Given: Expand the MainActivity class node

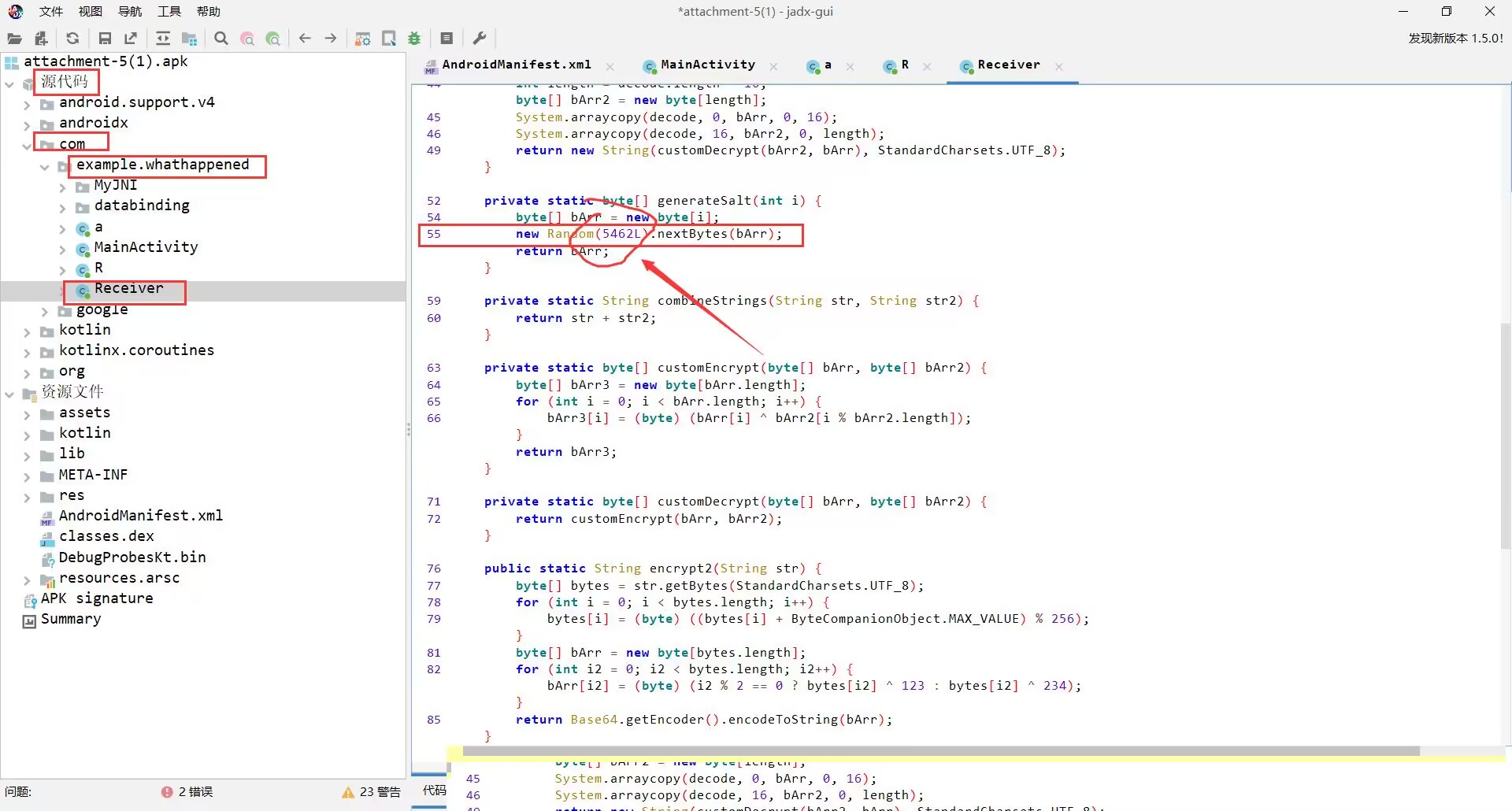Looking at the screenshot, I should pos(62,250).
